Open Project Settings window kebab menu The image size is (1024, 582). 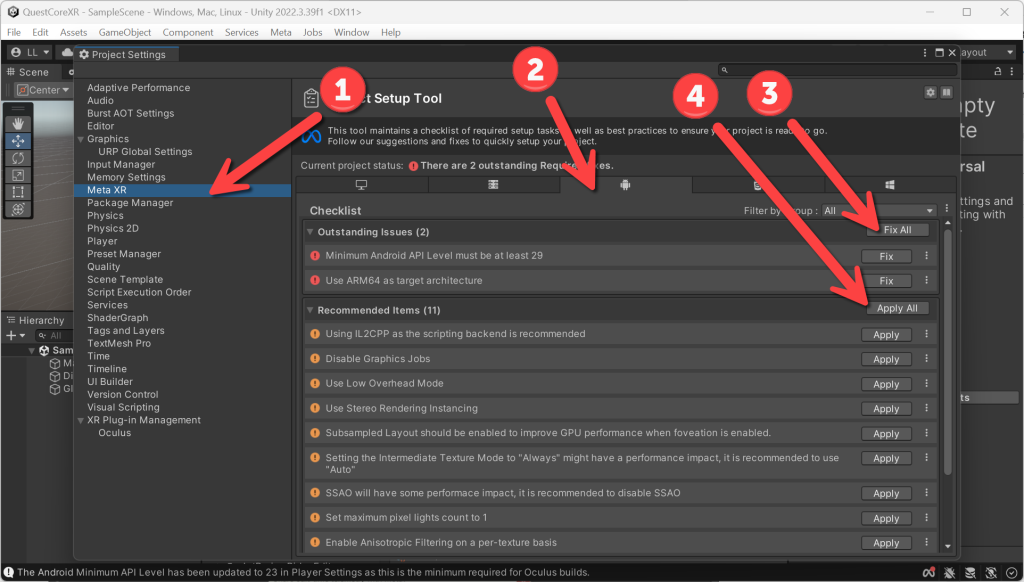[925, 53]
